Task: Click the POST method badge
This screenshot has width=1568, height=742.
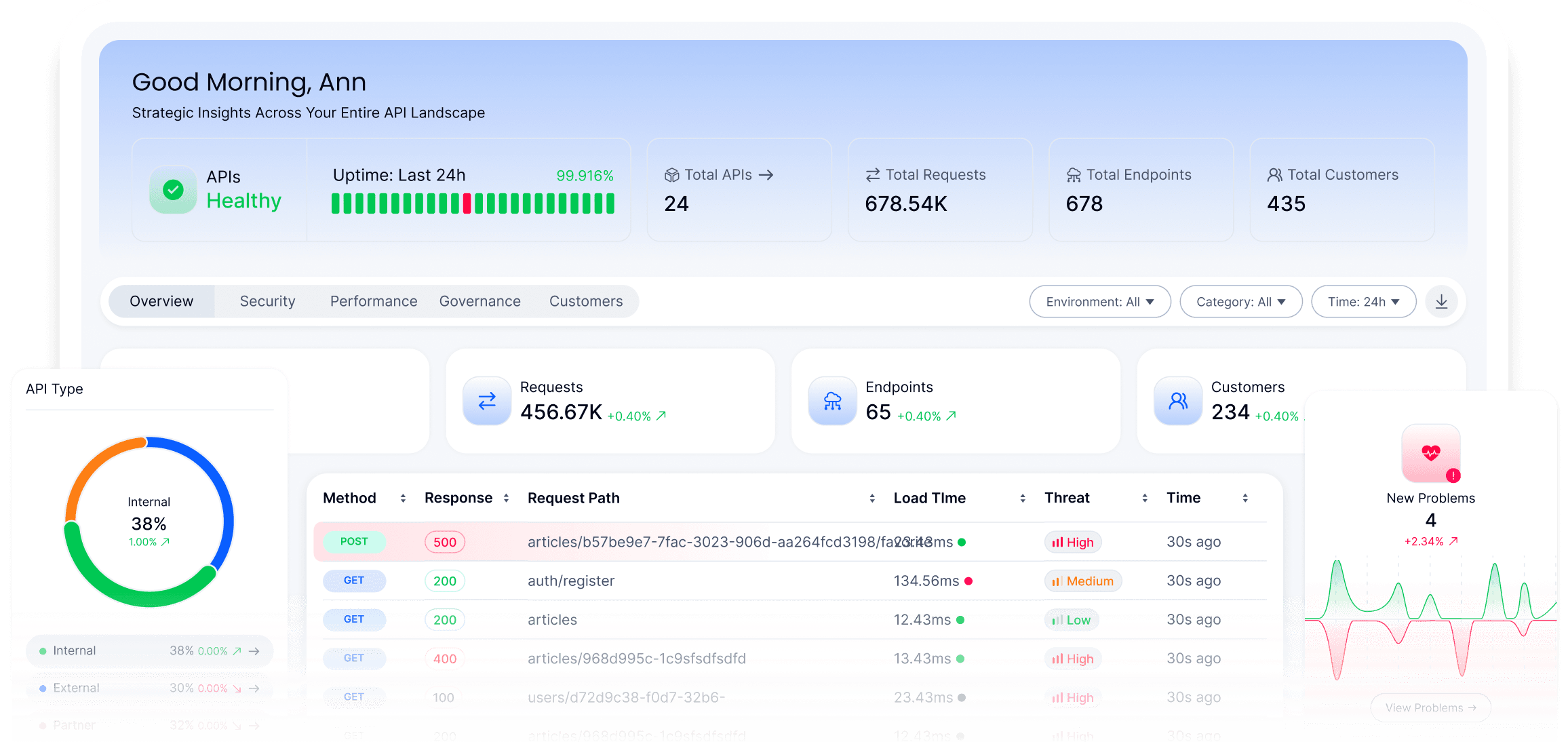Action: point(354,542)
